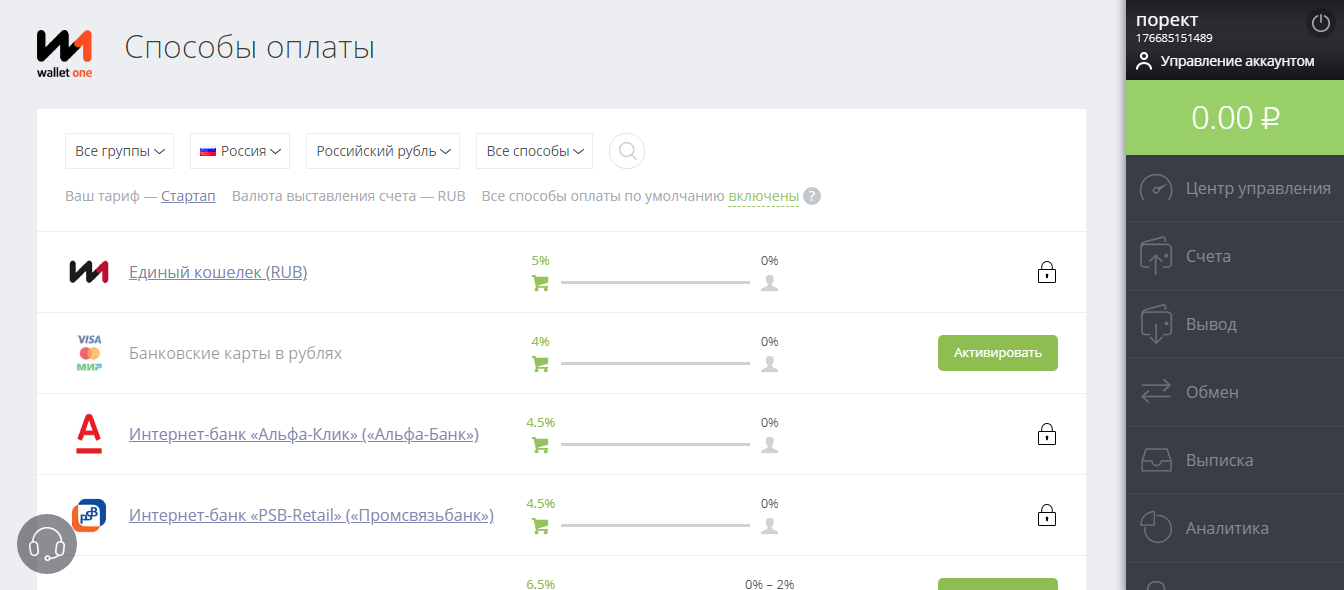Open search with the magnifier icon
The height and width of the screenshot is (590, 1344).
(627, 151)
